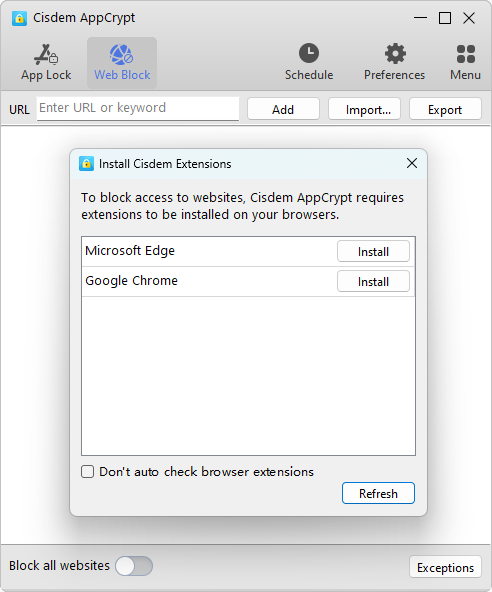Image resolution: width=492 pixels, height=592 pixels.
Task: Open Preferences gear icon
Action: pos(395,53)
